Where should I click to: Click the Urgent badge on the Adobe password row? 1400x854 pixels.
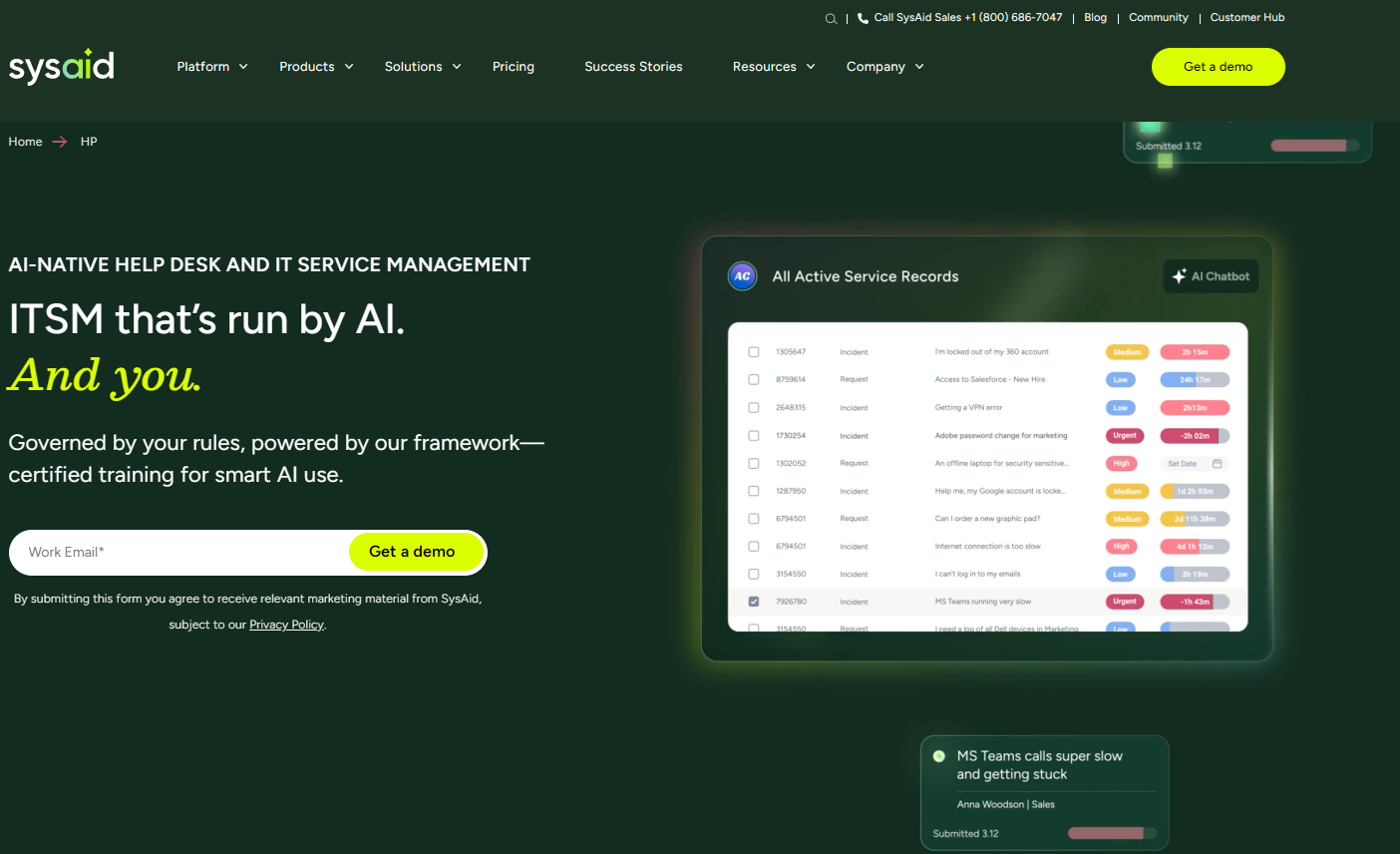pos(1125,436)
